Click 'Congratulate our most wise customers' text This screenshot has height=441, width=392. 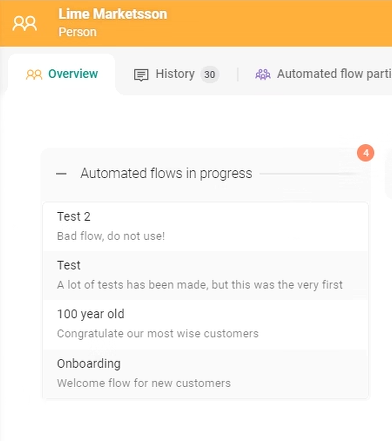click(x=158, y=334)
